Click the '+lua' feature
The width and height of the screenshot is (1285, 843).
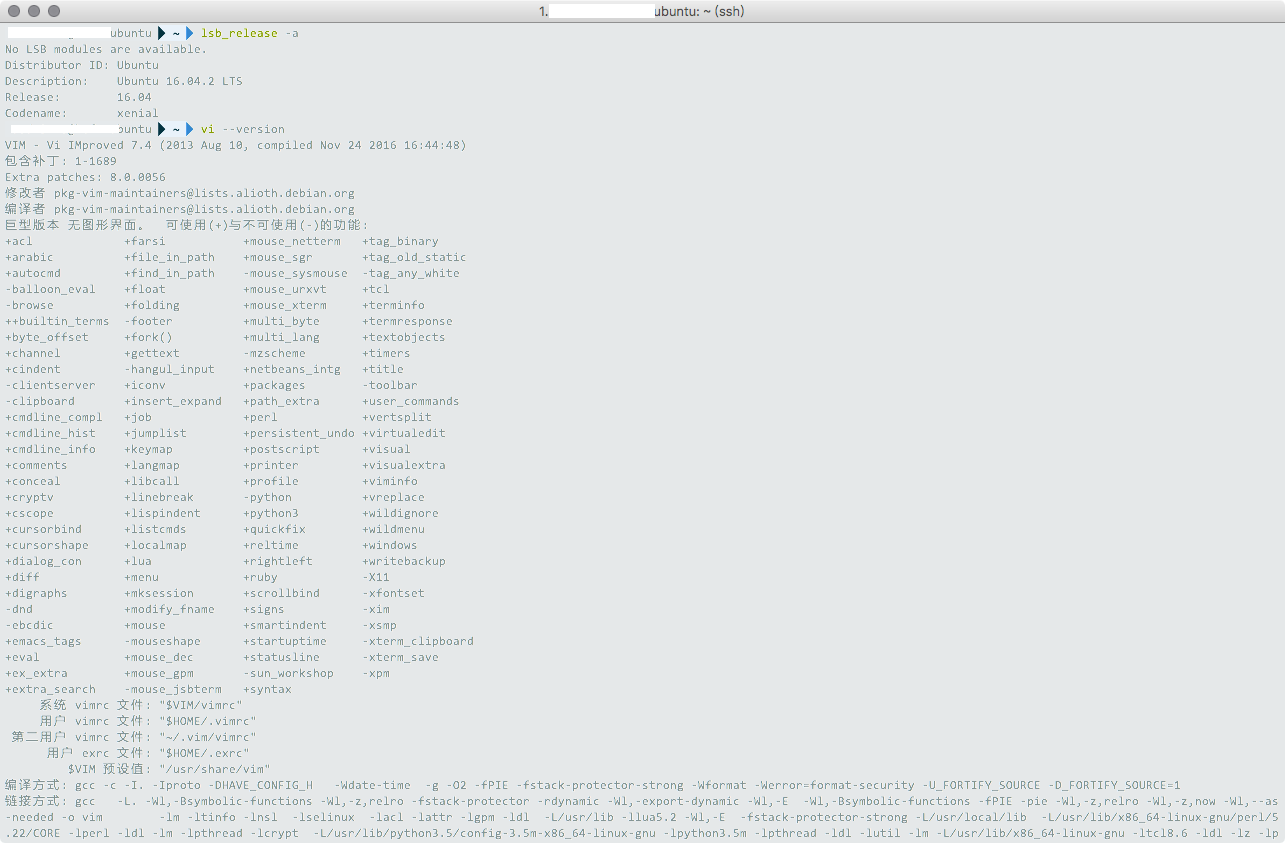[138, 561]
